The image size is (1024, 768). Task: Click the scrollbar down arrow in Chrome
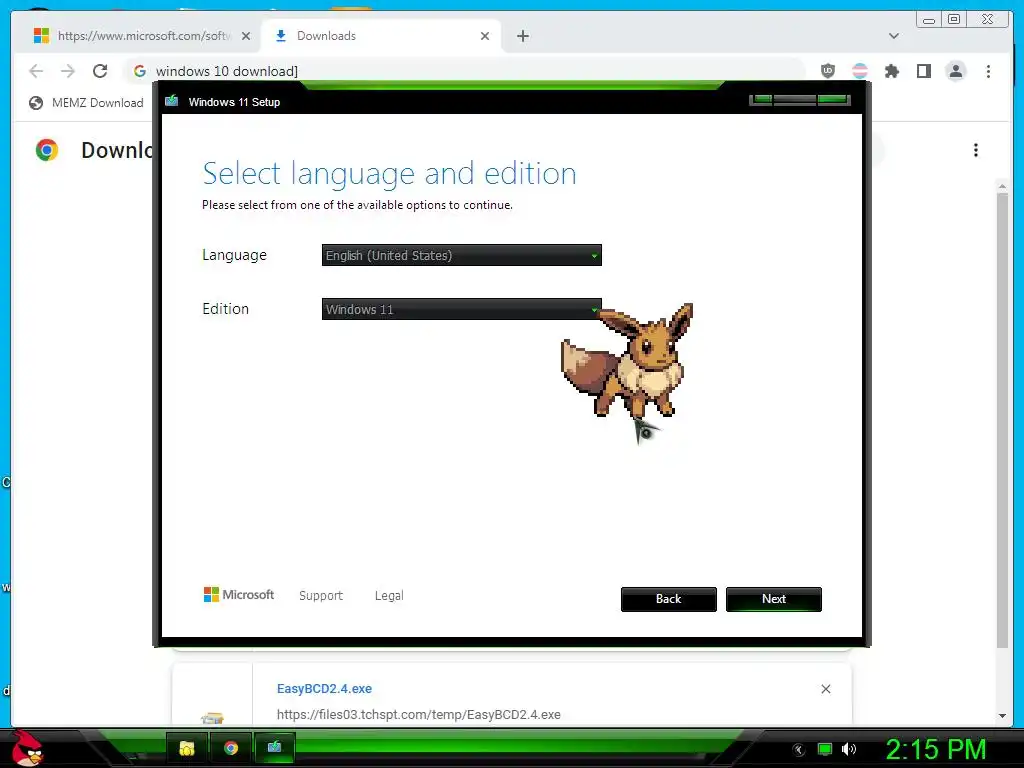[1002, 716]
